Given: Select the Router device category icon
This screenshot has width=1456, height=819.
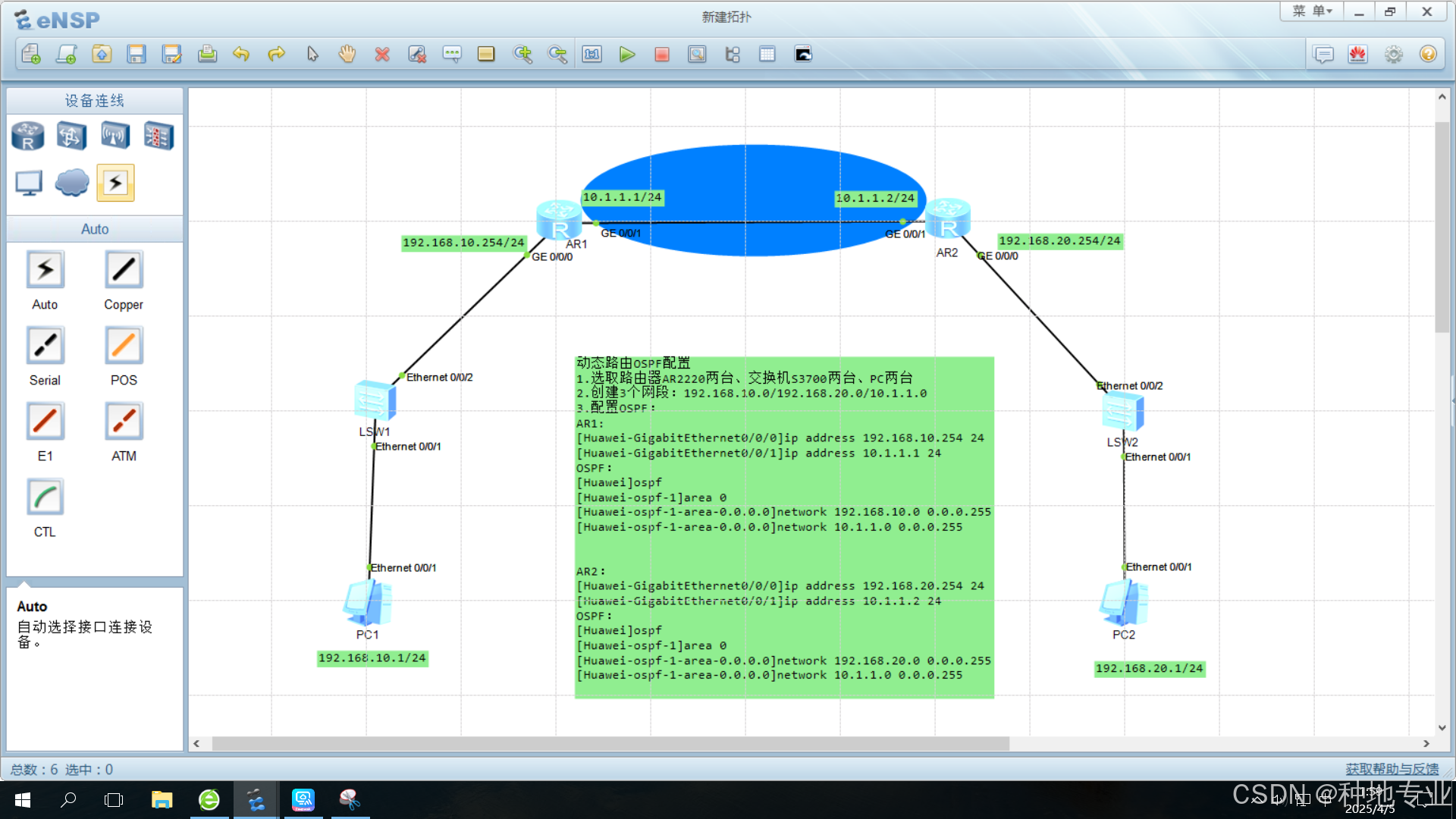Looking at the screenshot, I should click(28, 136).
